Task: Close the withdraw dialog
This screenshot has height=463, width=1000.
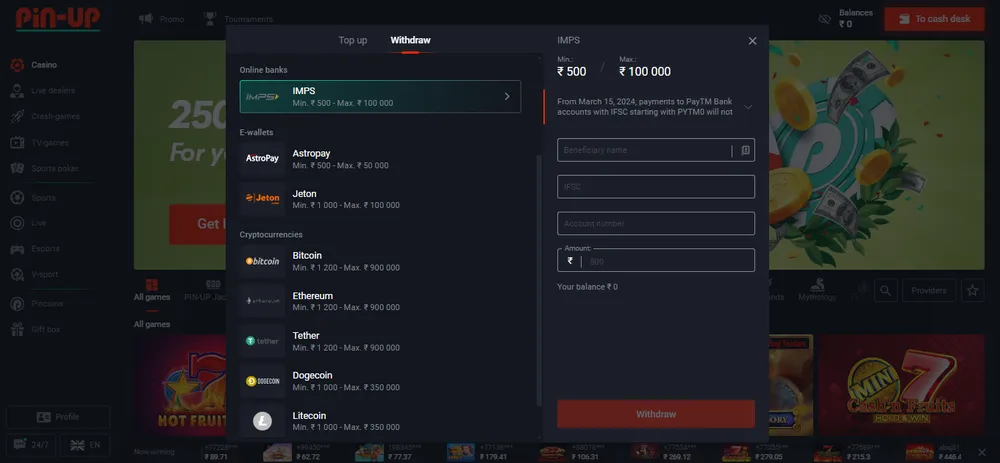Action: click(x=753, y=41)
